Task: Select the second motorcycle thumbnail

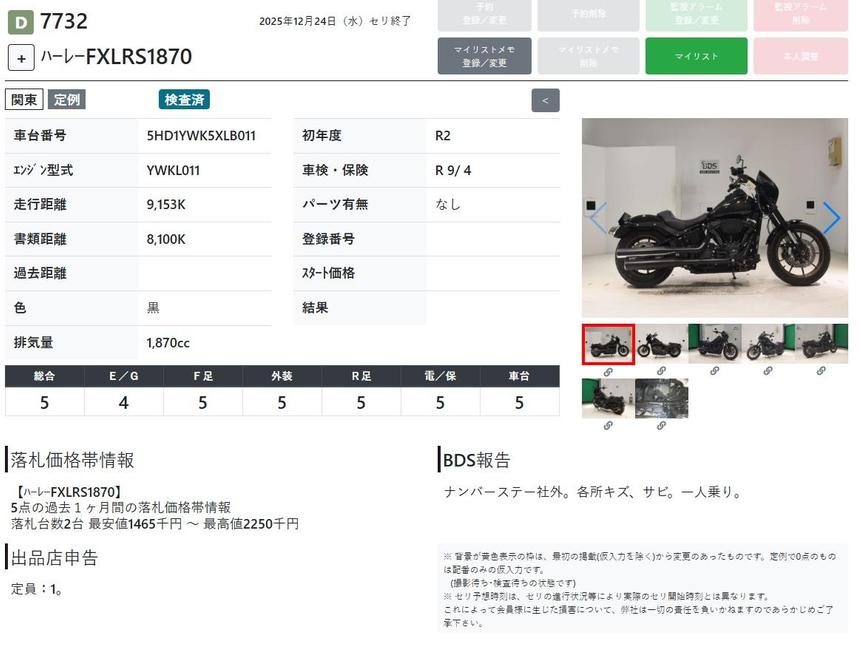Action: 661,344
